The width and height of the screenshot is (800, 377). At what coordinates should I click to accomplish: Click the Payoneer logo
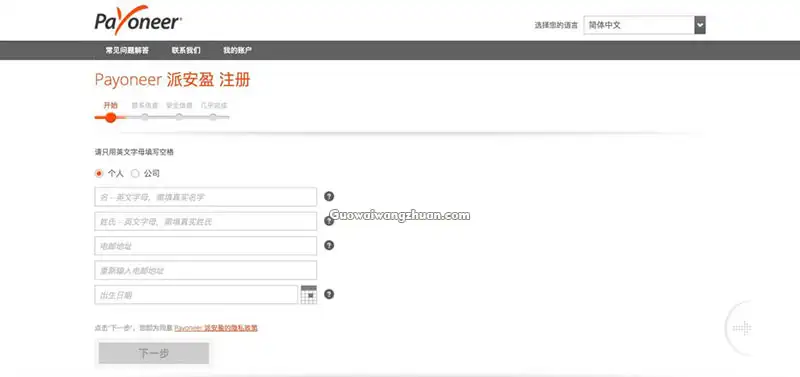point(138,20)
